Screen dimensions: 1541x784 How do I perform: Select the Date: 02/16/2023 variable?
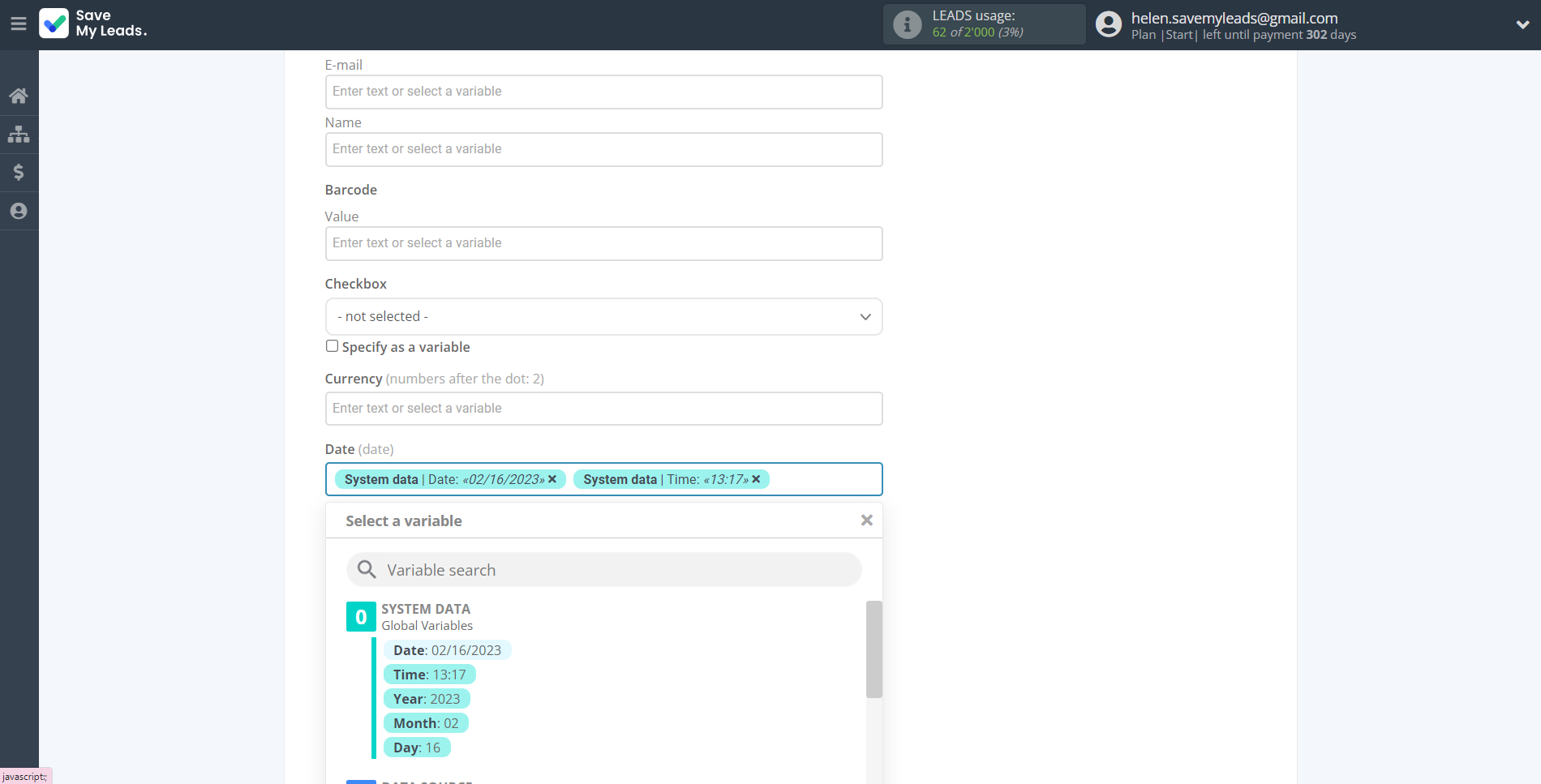(447, 650)
